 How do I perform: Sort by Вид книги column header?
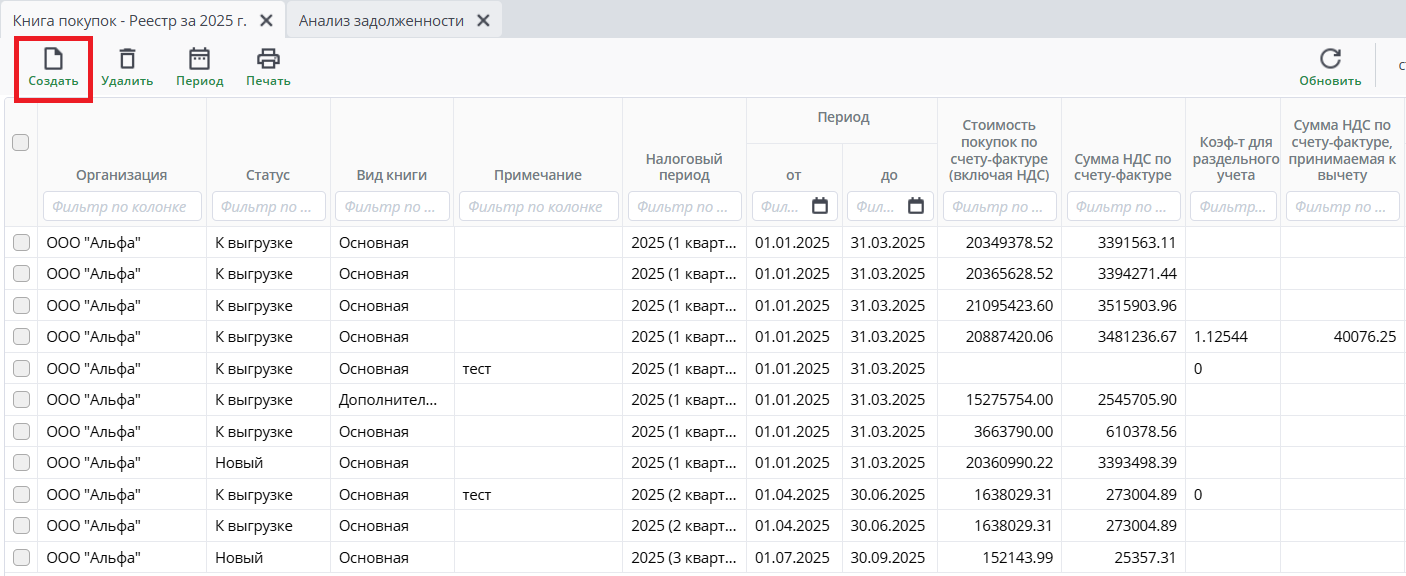tap(391, 175)
